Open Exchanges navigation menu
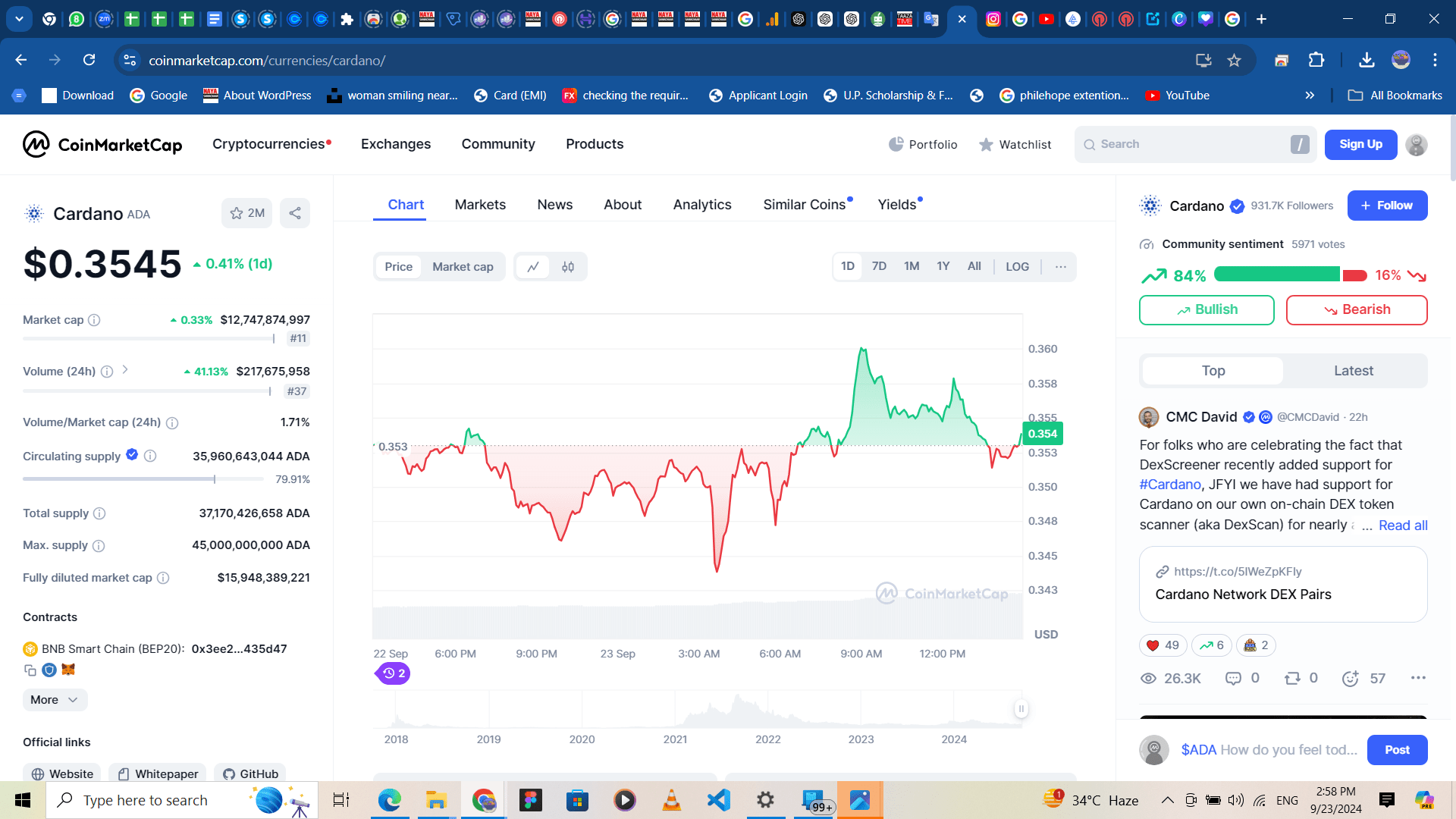This screenshot has width=1456, height=819. [x=396, y=144]
